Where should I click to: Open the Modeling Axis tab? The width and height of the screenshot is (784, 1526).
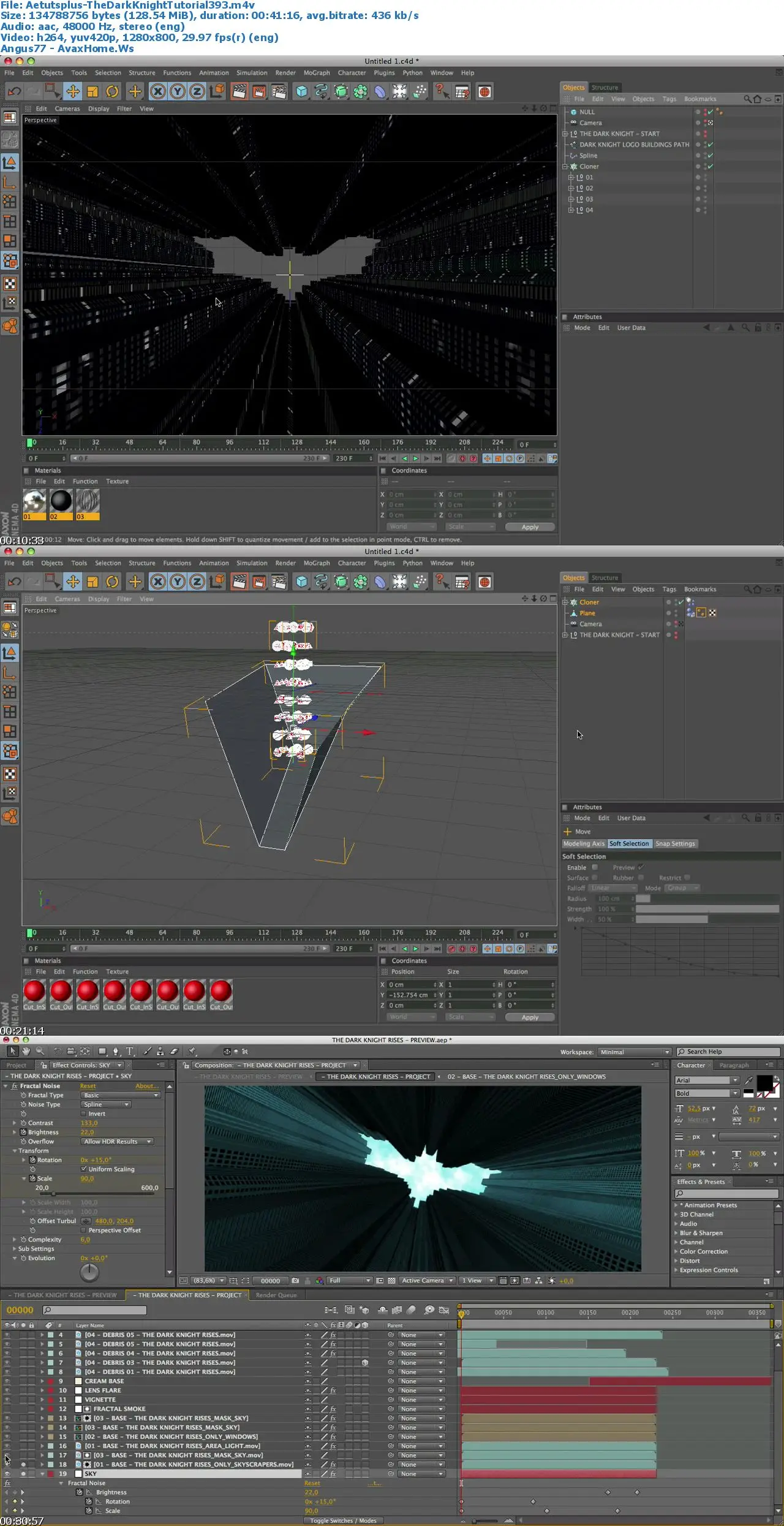click(584, 843)
